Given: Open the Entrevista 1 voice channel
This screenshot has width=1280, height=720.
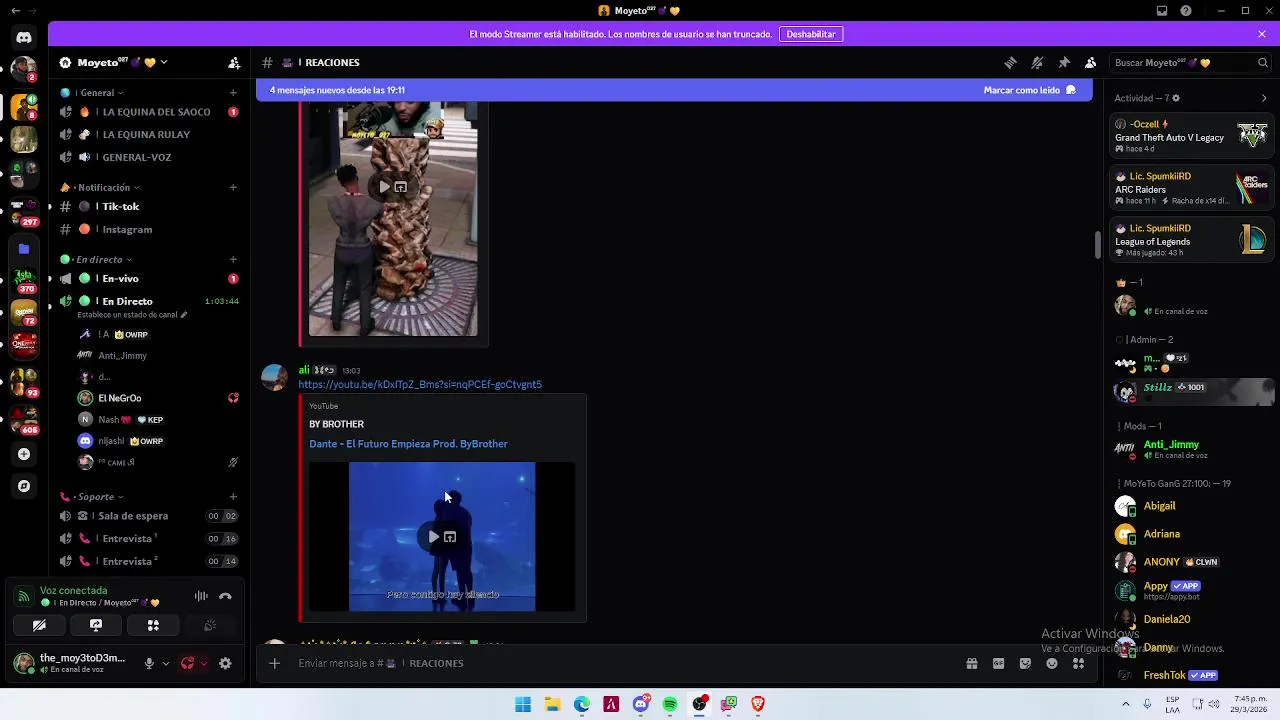Looking at the screenshot, I should pos(149,538).
